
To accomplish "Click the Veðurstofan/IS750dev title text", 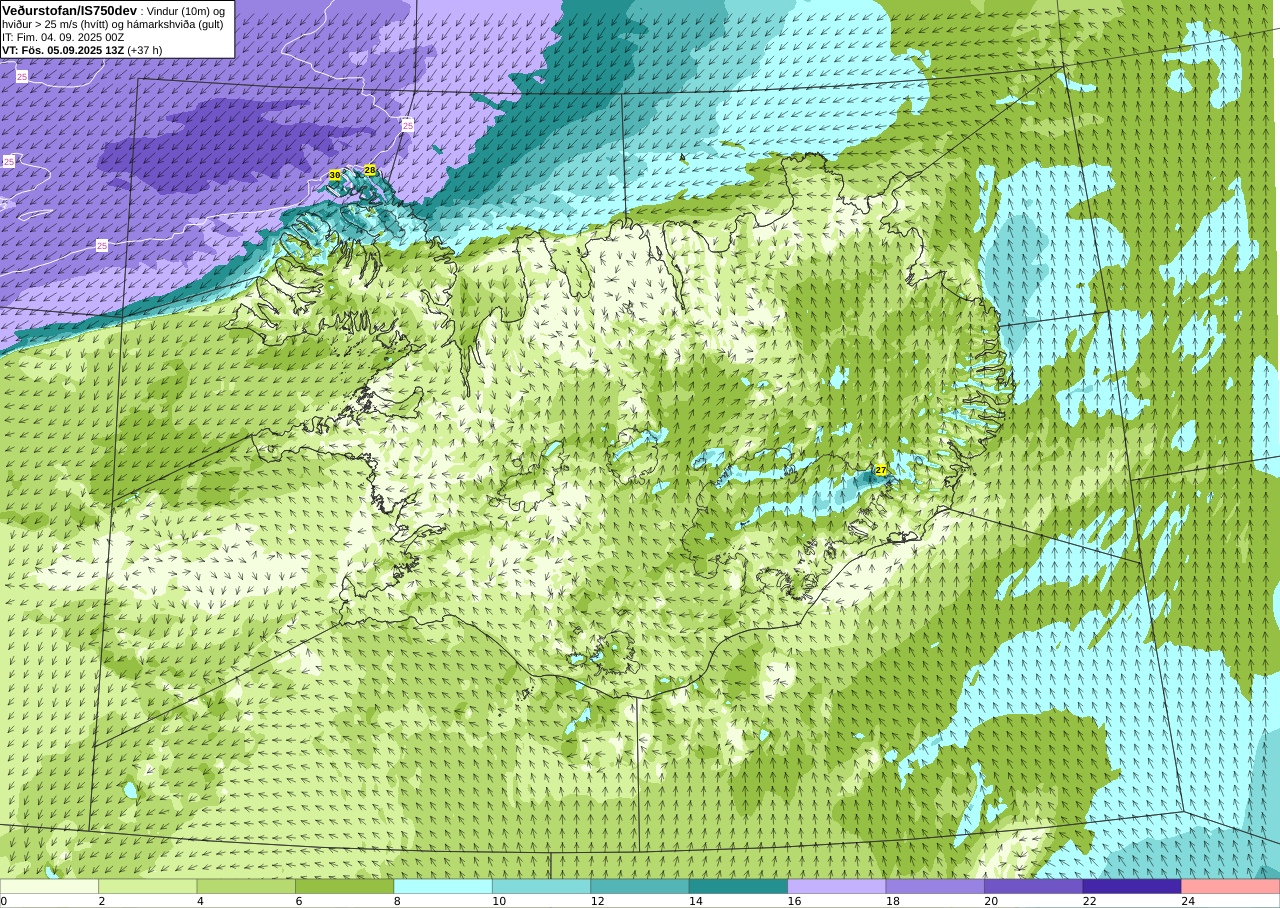I will pyautogui.click(x=69, y=10).
